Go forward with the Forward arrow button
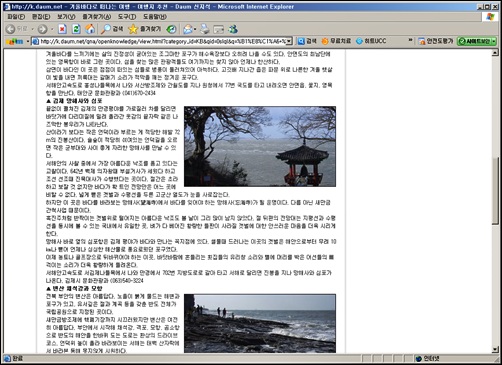The width and height of the screenshot is (502, 365). point(42,29)
